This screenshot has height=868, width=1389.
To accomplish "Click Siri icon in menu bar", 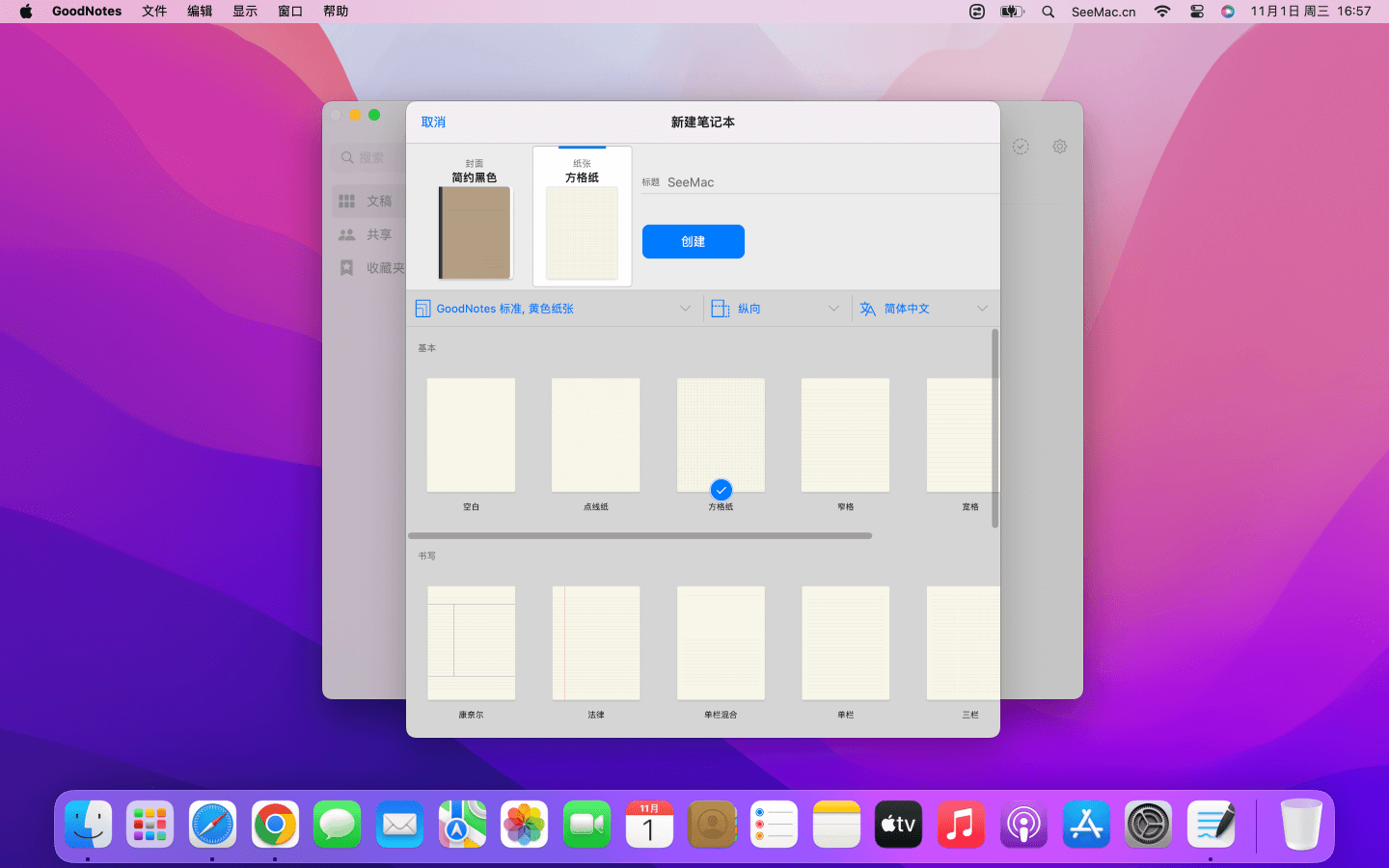I will 1227,12.
